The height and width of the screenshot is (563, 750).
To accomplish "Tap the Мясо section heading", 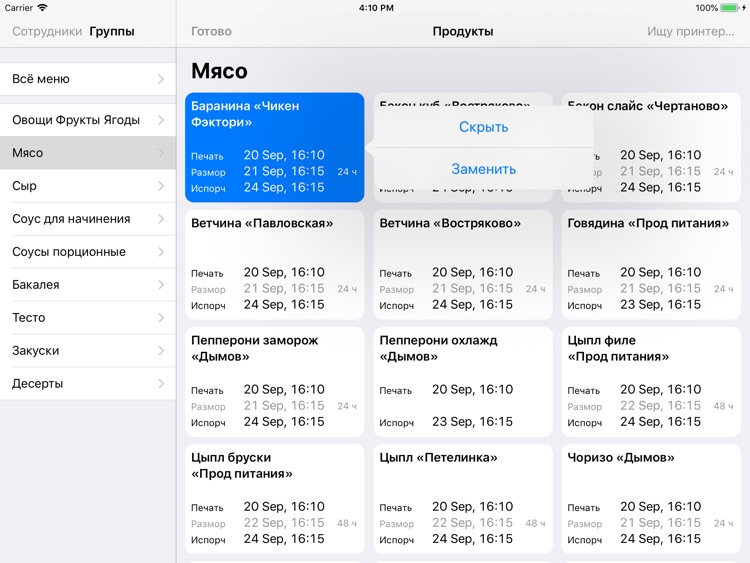I will coord(220,71).
